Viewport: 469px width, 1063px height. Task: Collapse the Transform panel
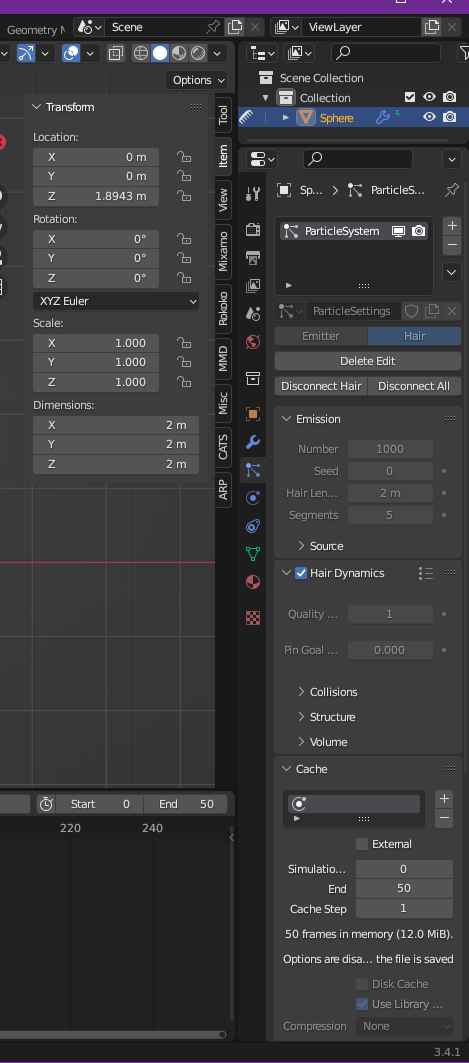37,107
